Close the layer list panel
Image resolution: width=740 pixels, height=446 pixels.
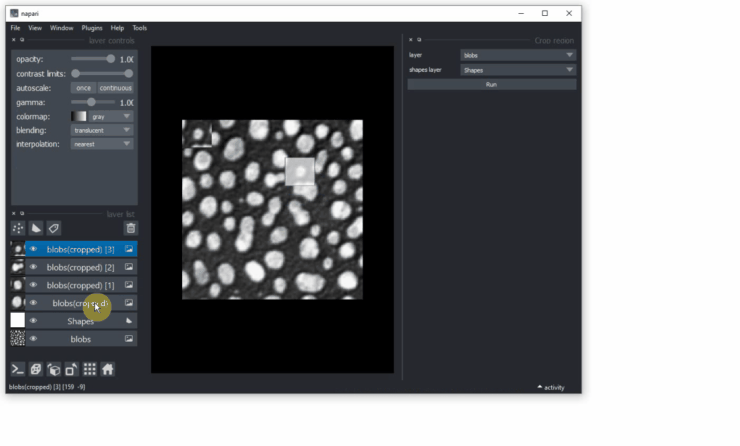click(14, 213)
